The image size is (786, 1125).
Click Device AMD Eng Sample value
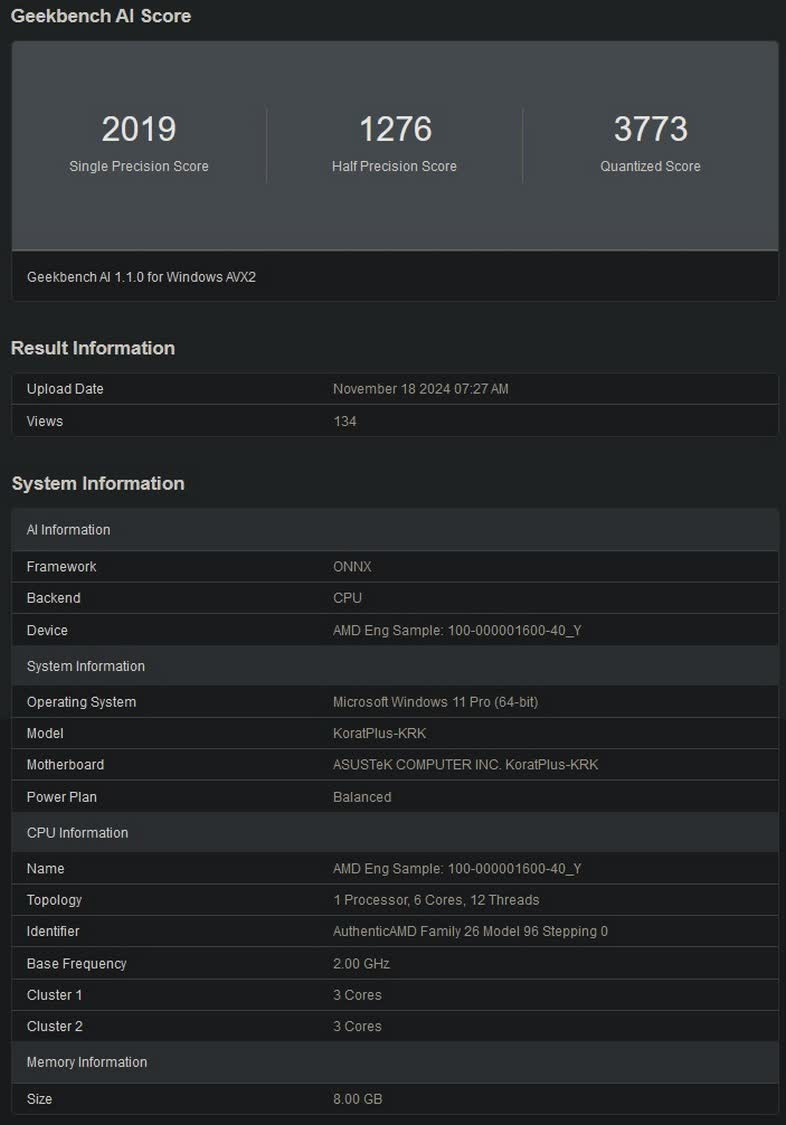(x=457, y=631)
